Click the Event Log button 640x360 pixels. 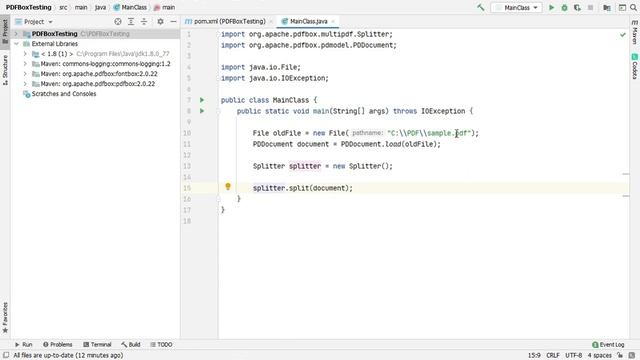608,344
